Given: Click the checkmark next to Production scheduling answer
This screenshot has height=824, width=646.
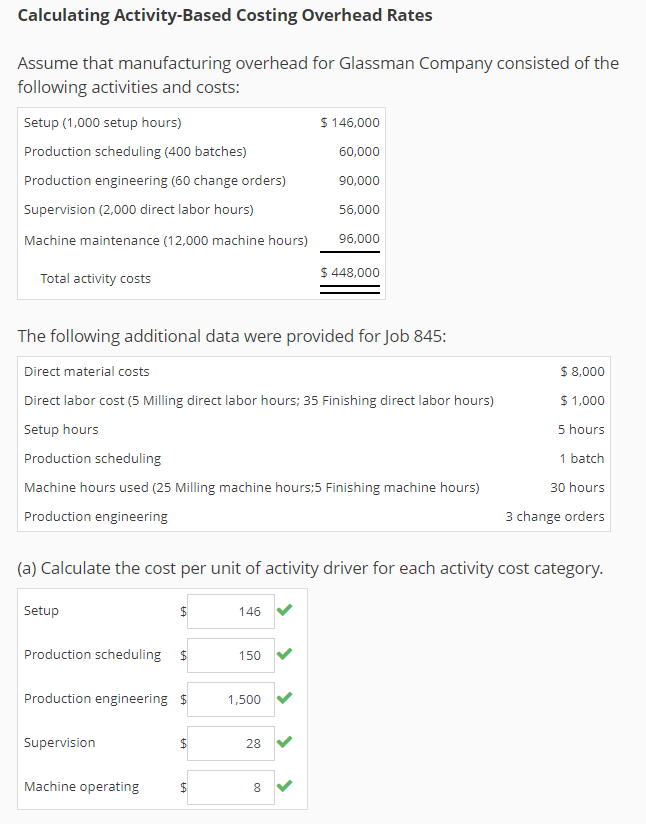Looking at the screenshot, I should (284, 655).
